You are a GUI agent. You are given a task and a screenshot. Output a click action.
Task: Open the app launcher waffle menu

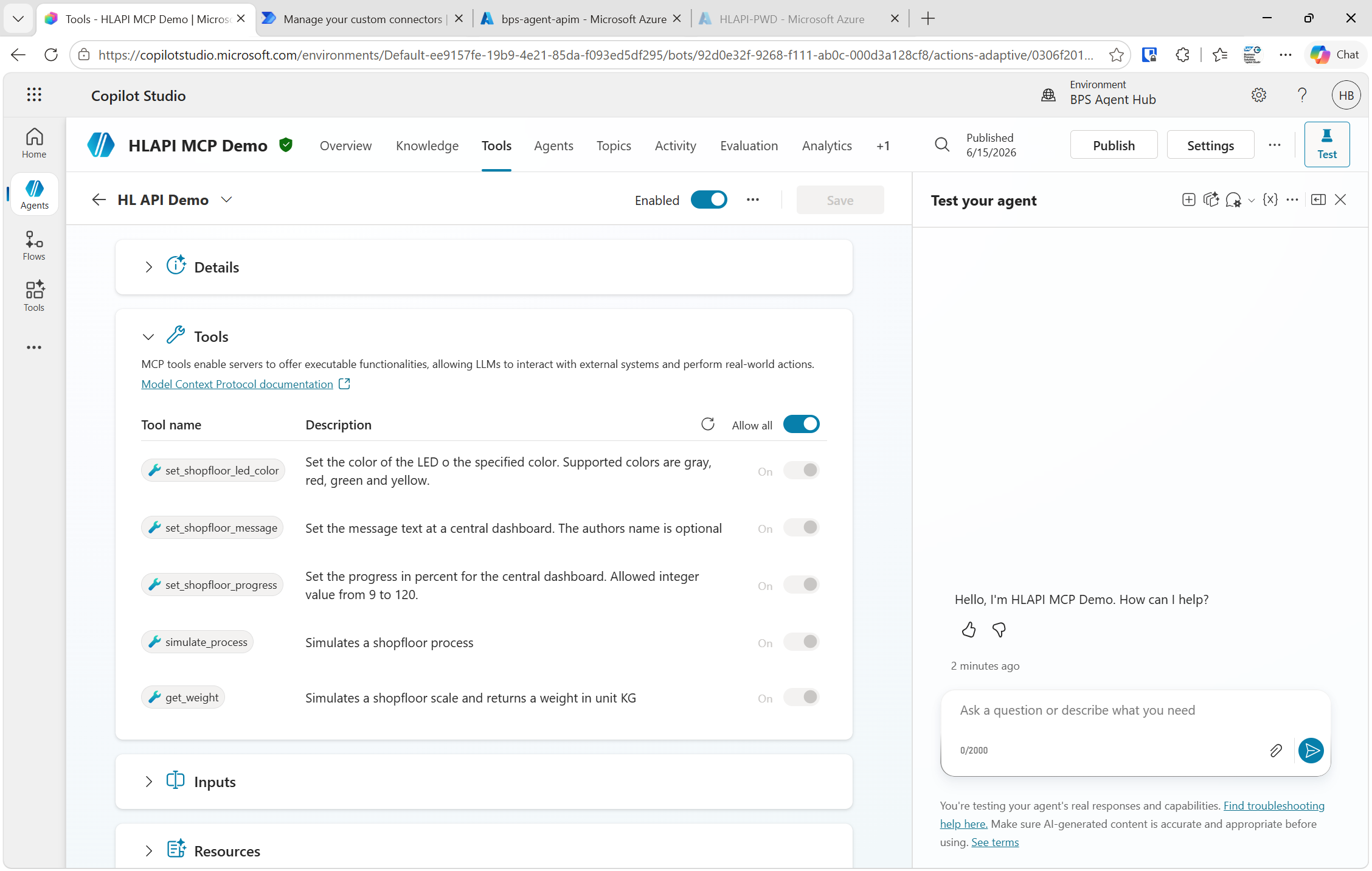34,95
